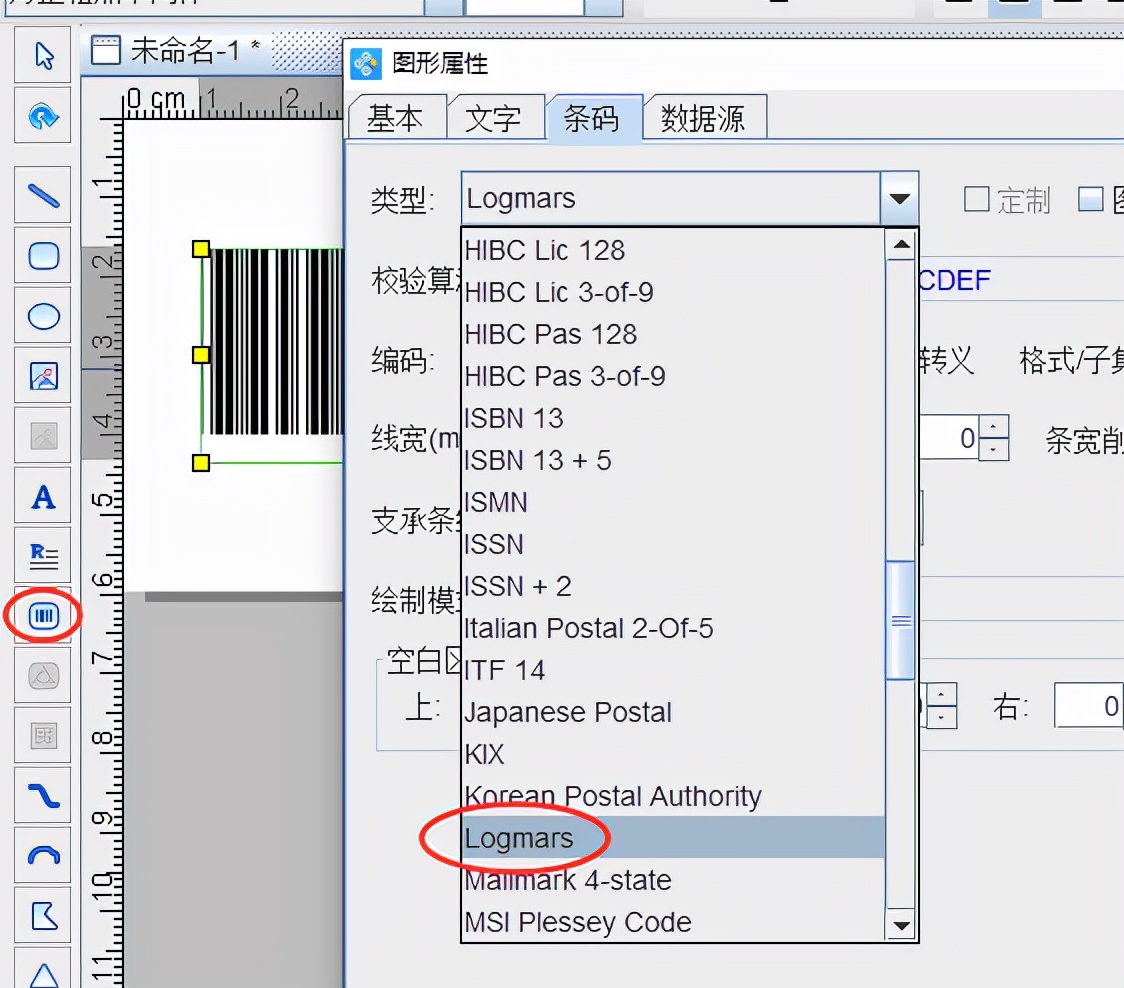
Task: Increase the spinner left of 右
Action: point(942,695)
